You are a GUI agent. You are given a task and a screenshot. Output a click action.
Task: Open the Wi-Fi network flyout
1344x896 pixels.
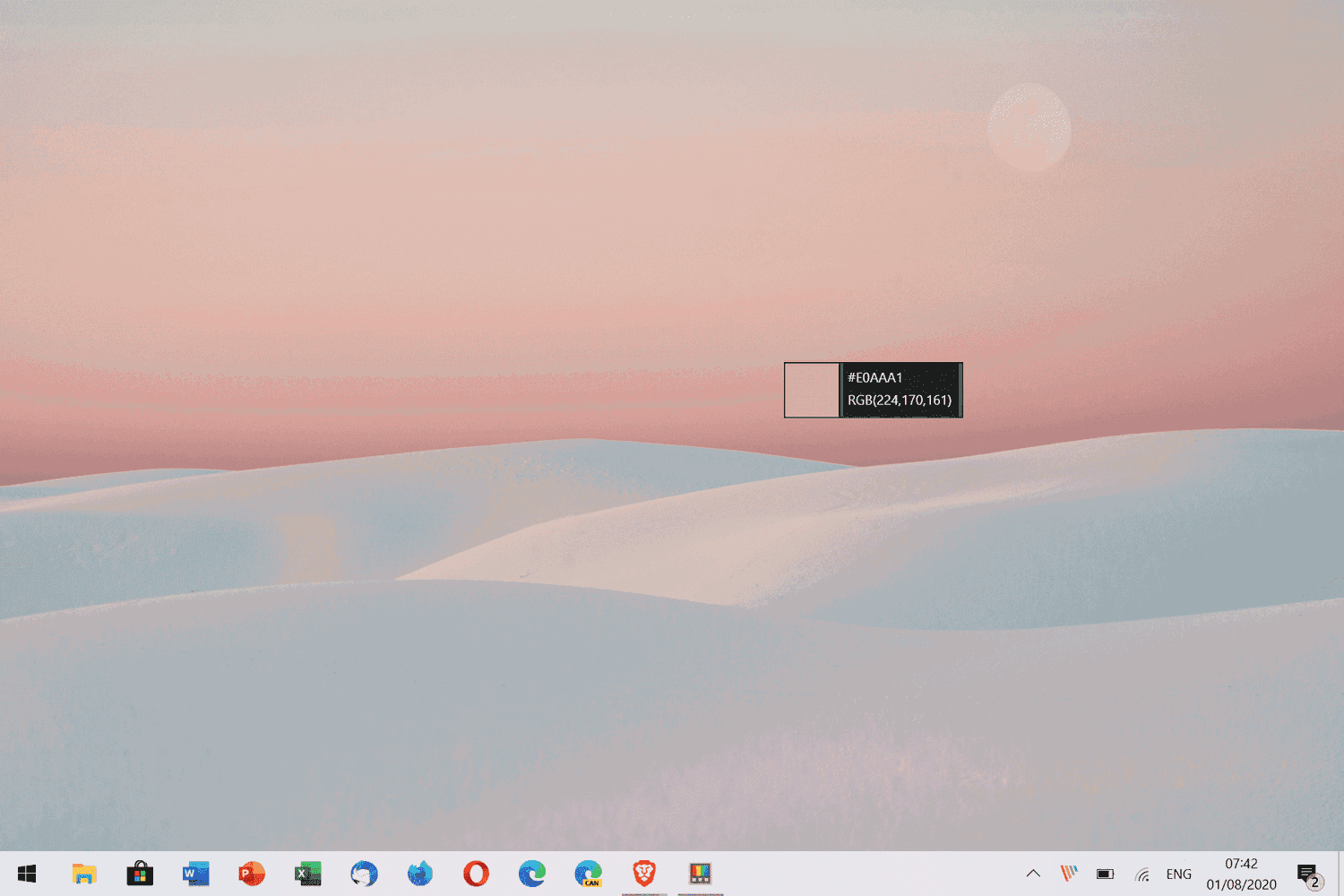1142,874
